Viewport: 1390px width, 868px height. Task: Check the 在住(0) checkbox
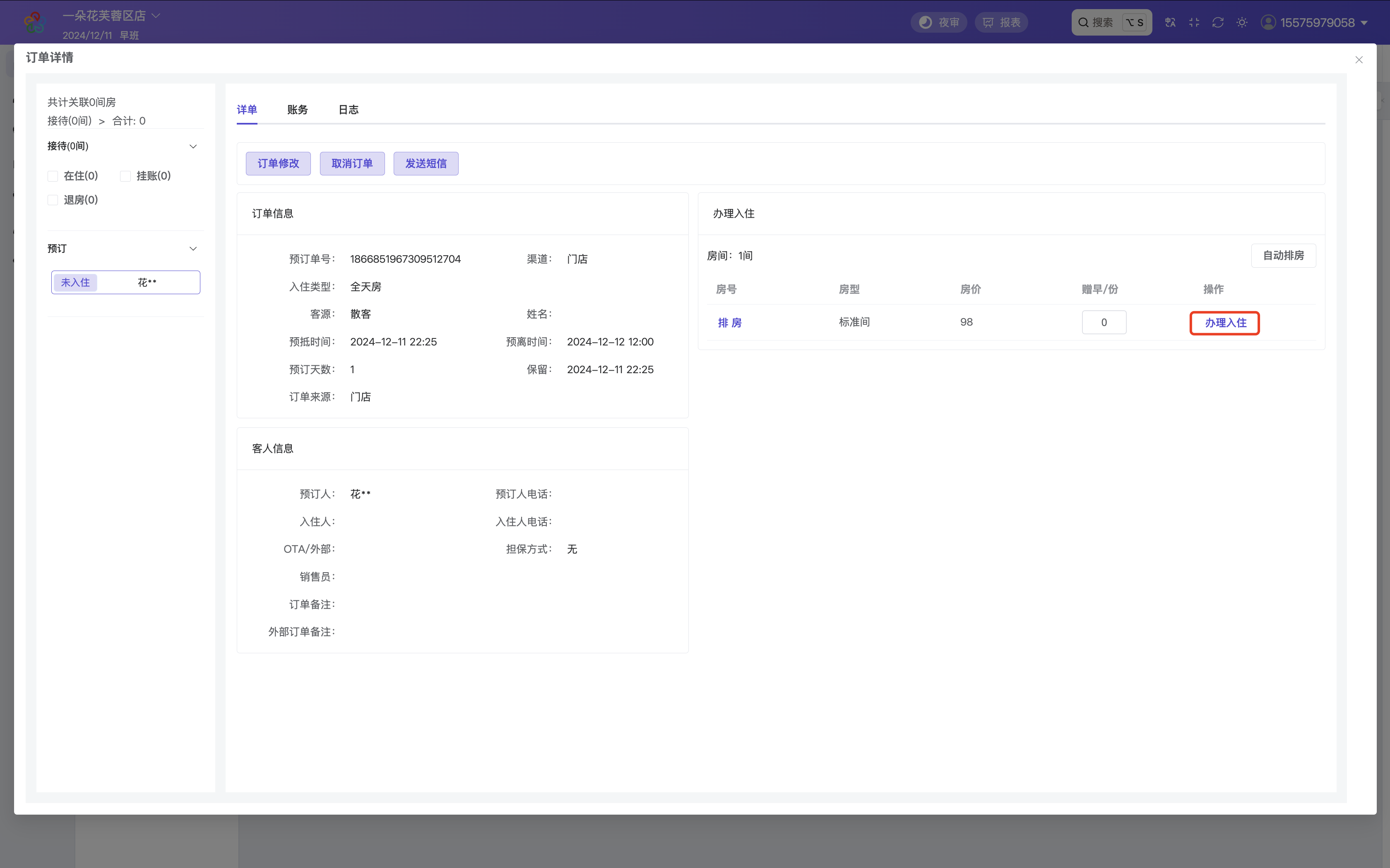pos(53,176)
